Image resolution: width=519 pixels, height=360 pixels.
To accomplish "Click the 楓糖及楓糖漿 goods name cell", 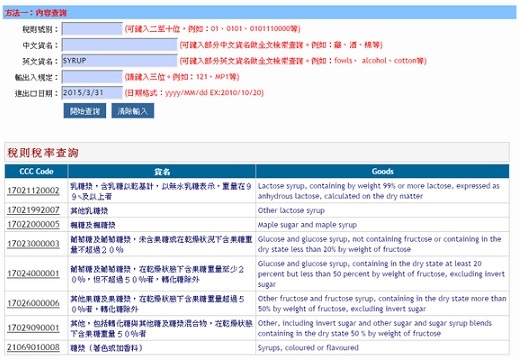I will [x=162, y=225].
